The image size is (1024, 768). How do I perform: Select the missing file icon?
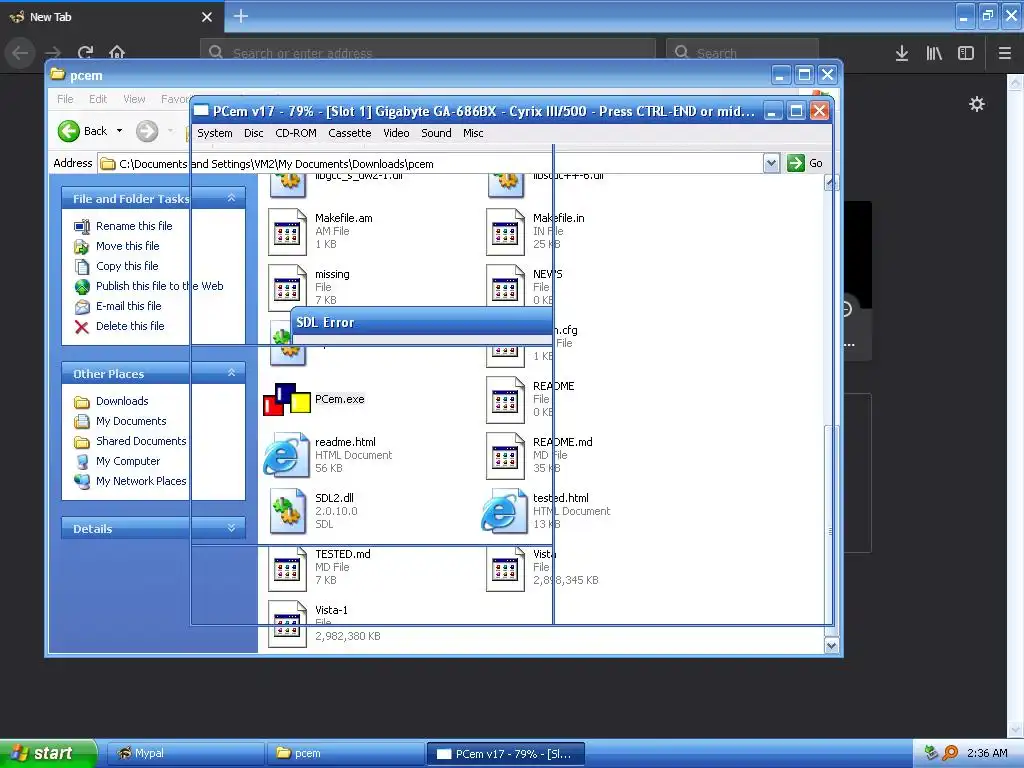[x=287, y=288]
